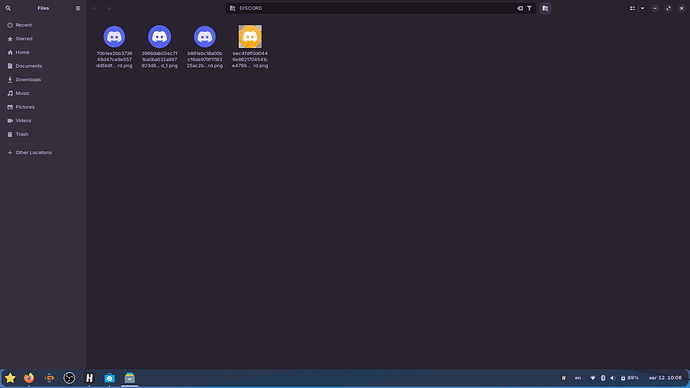This screenshot has height=388, width=690.
Task: Open Videos in the sidebar
Action: pos(43,121)
